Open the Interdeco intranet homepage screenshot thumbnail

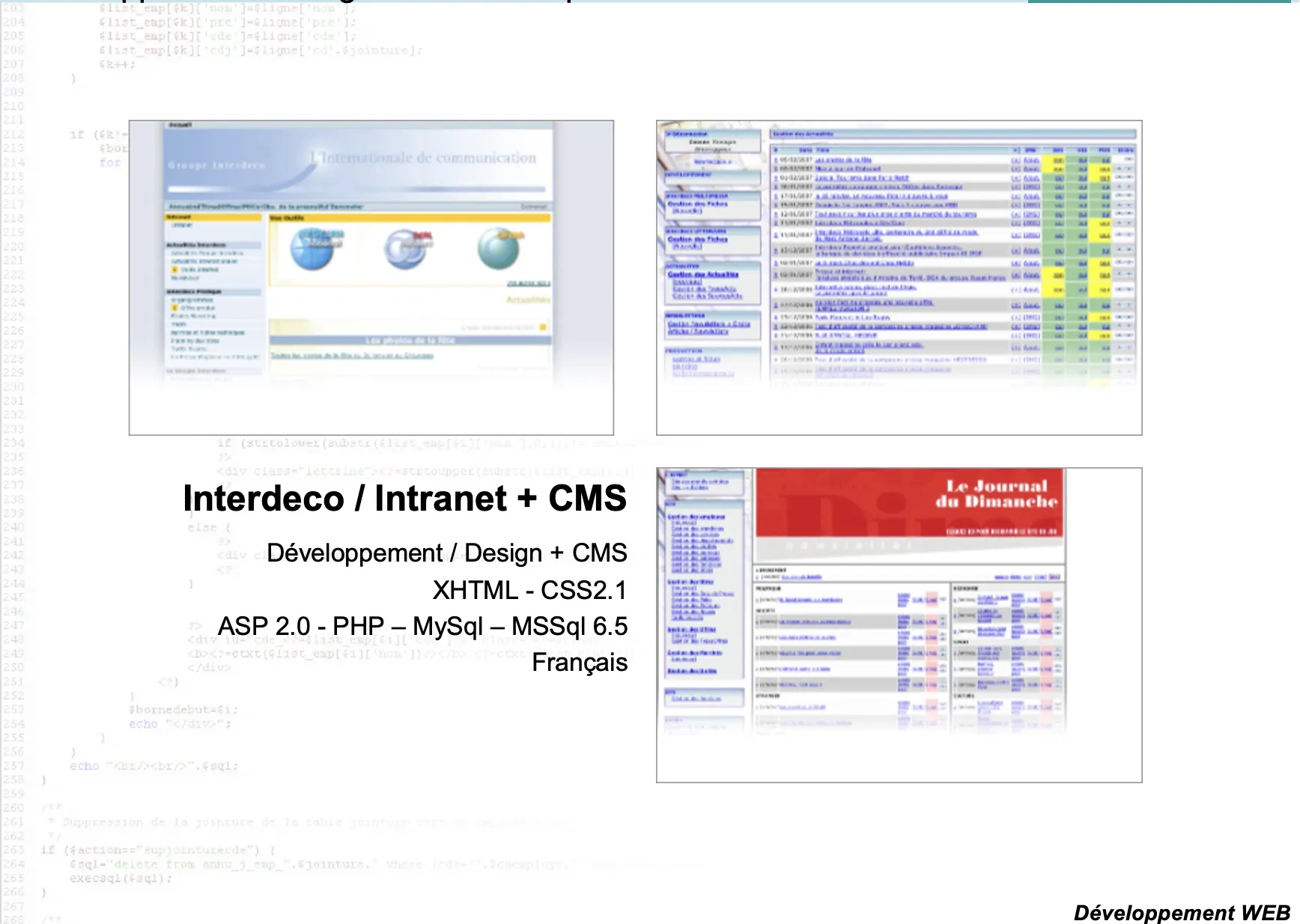(x=371, y=278)
